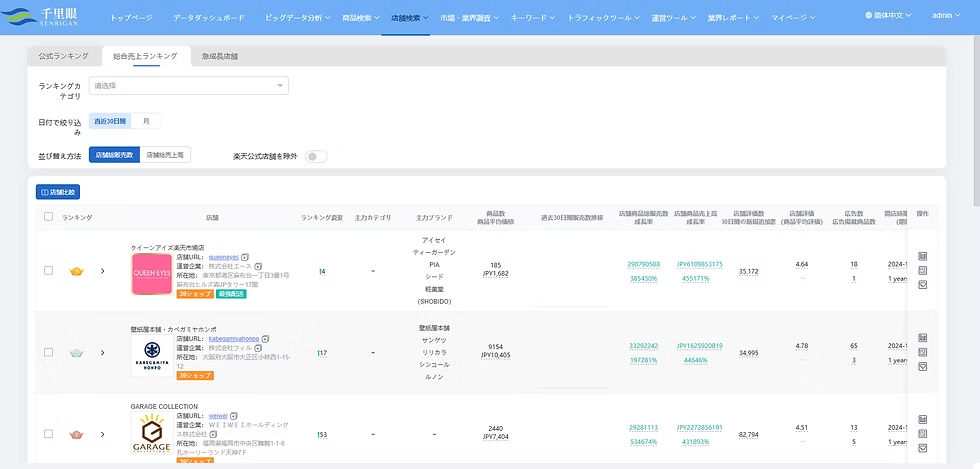This screenshot has height=469, width=980.
Task: Click the document operation icon in the GARAGE COLLECTION row
Action: pyautogui.click(x=922, y=434)
